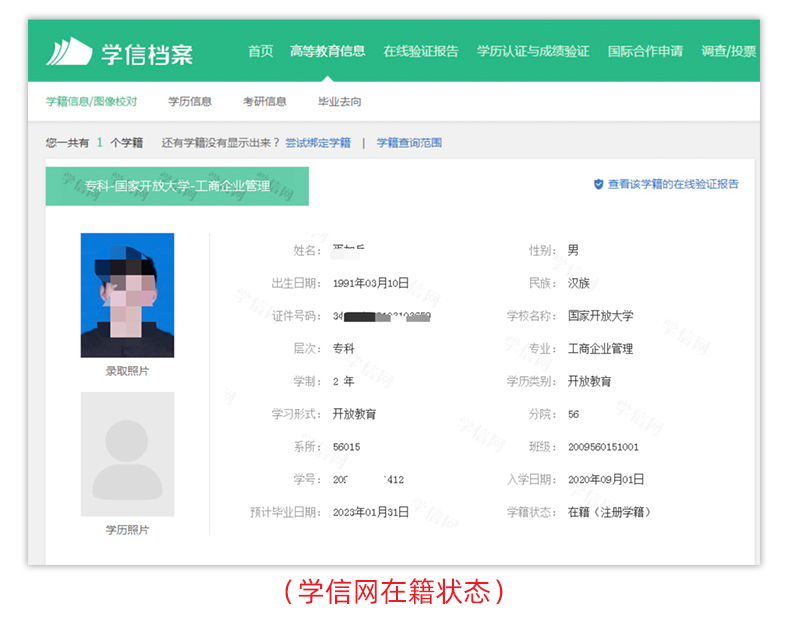This screenshot has width=790, height=620.
Task: Click the 尝试绑定学籍 link
Action: tap(318, 143)
